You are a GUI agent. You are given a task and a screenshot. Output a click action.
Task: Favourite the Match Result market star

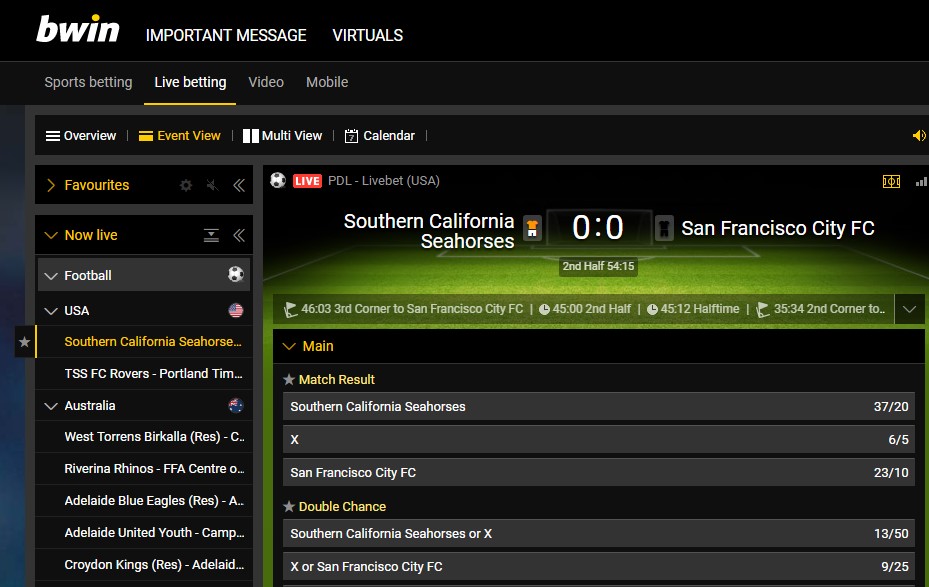click(289, 380)
